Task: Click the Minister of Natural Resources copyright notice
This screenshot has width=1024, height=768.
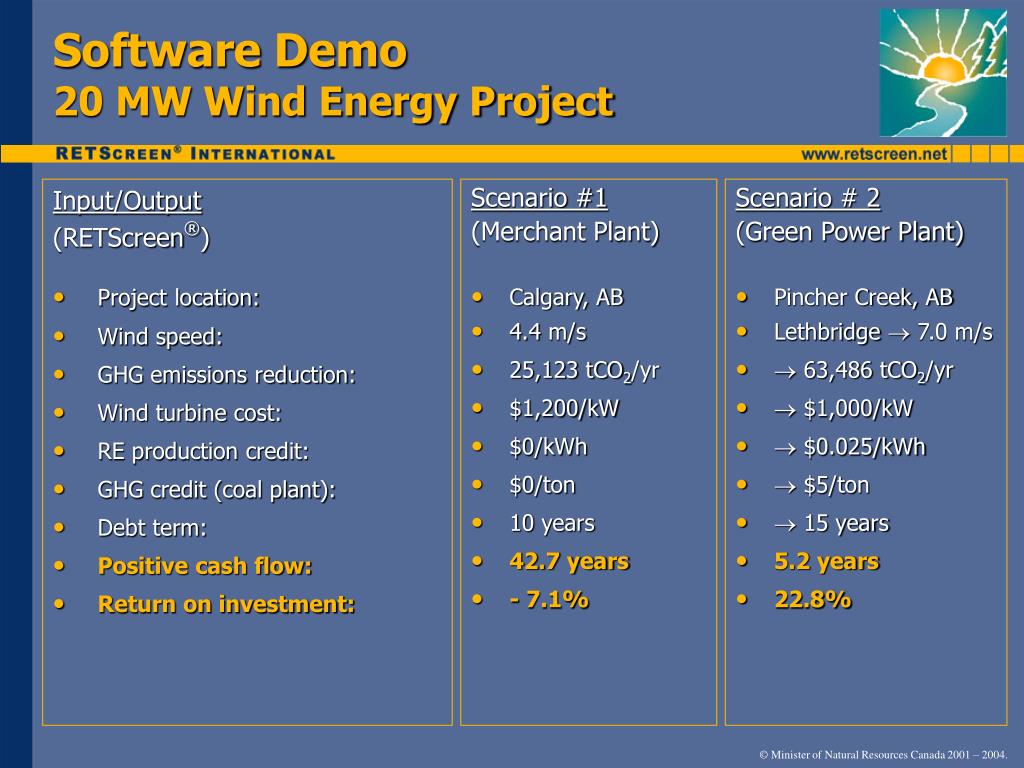Action: (883, 755)
